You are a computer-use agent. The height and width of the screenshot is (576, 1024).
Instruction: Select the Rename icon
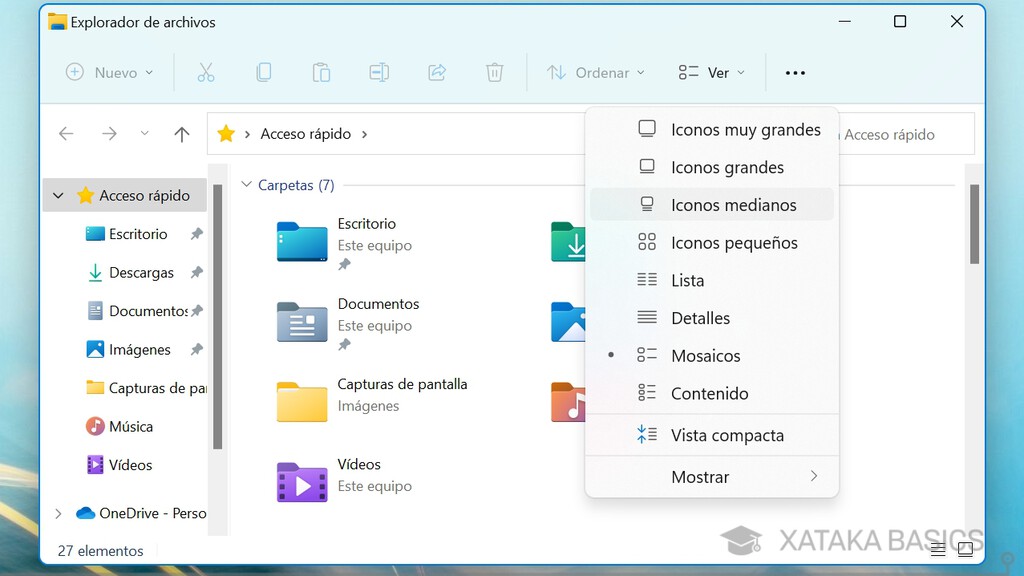(379, 72)
